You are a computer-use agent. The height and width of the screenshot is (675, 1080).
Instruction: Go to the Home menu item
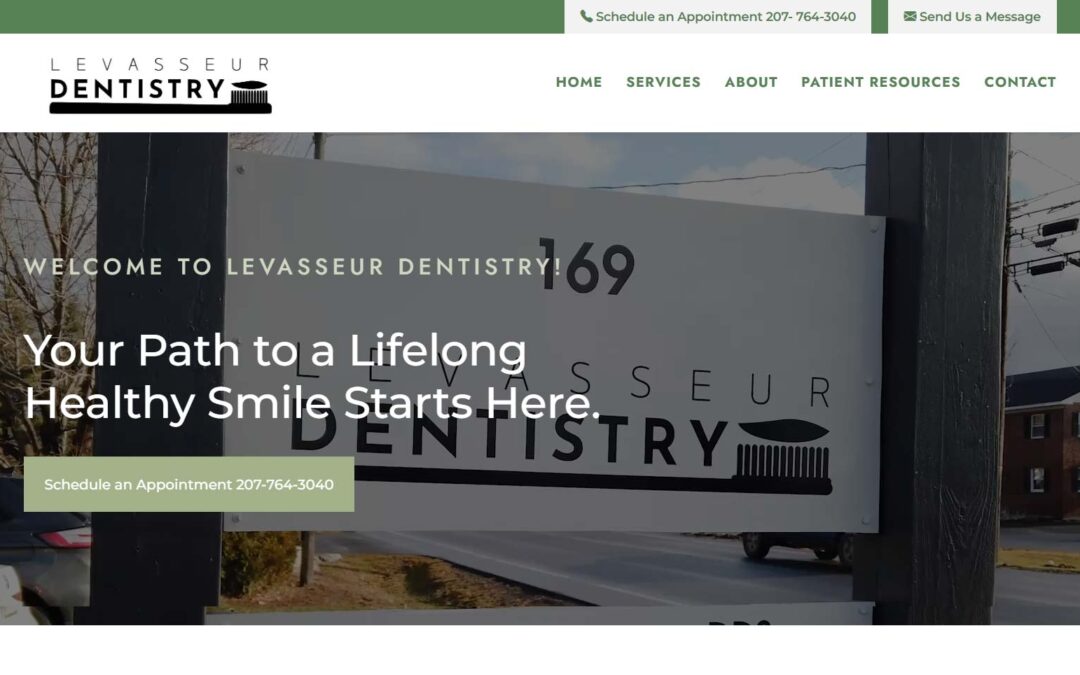coord(579,82)
